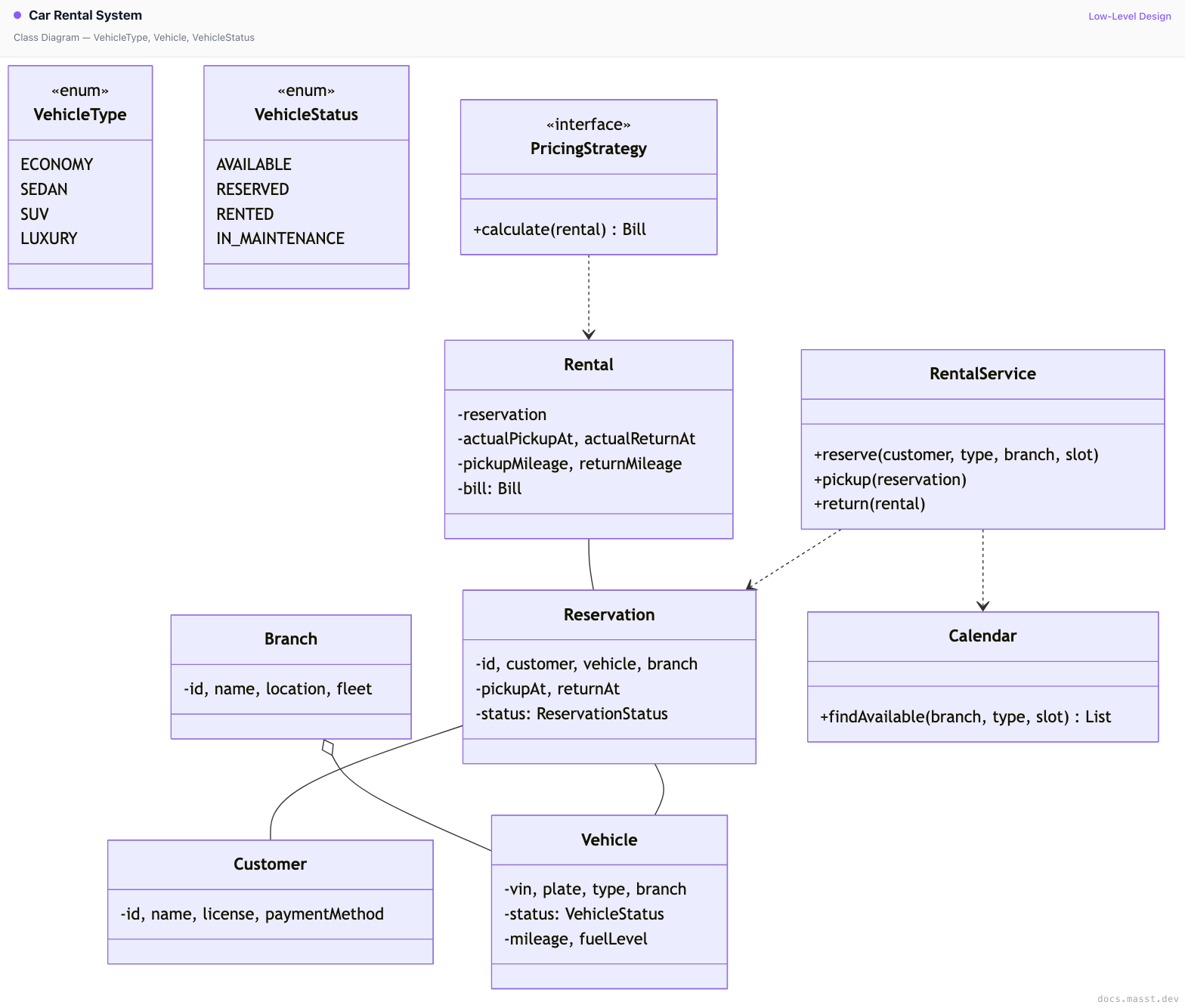Screen dimensions: 1185x1008
Task: Click the -vin, plate, type, branch attribute
Action: [x=596, y=889]
